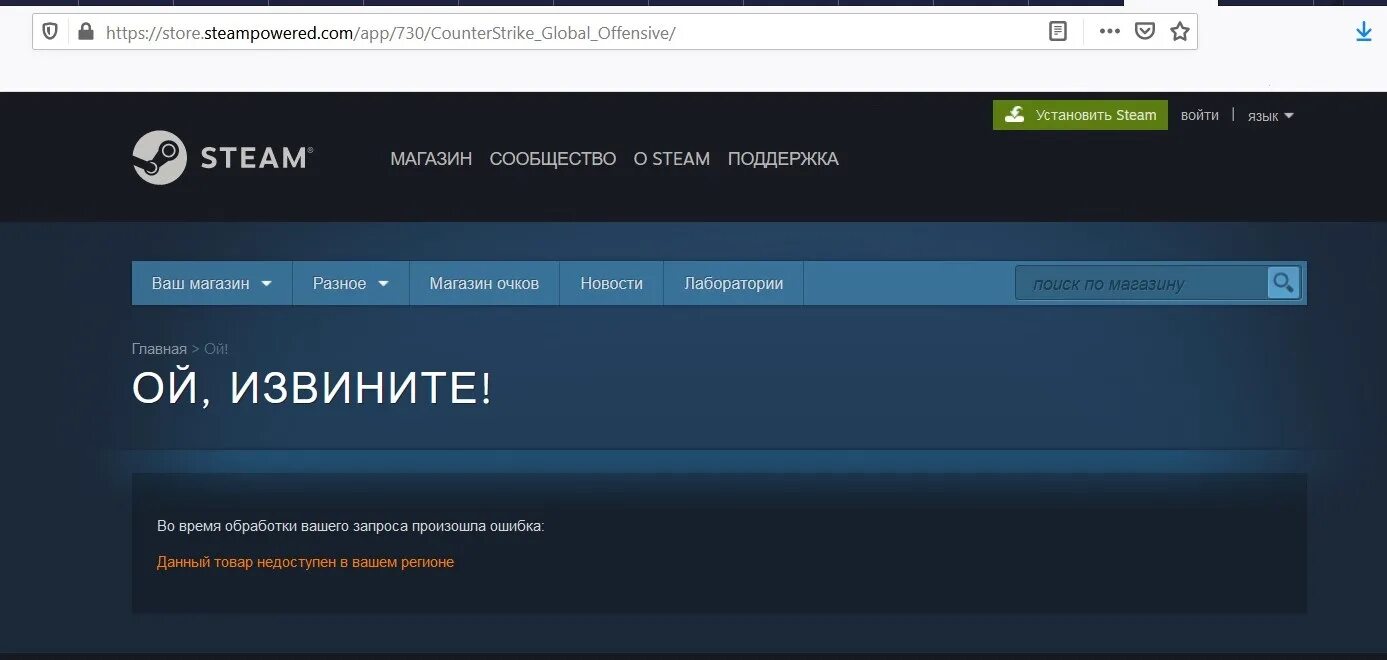Open the О STEAM menu item

click(672, 159)
